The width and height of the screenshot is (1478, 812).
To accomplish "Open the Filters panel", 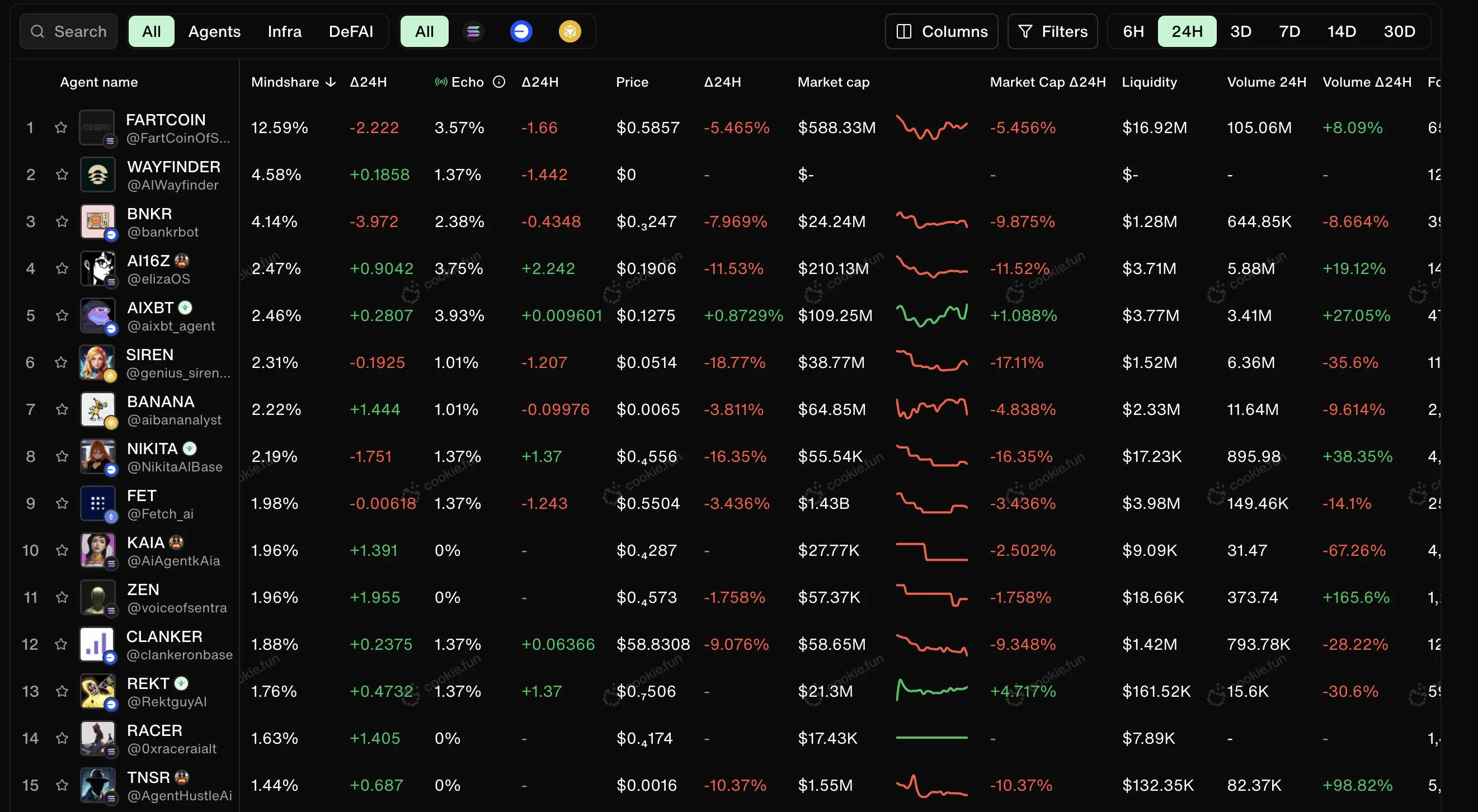I will tap(1052, 31).
